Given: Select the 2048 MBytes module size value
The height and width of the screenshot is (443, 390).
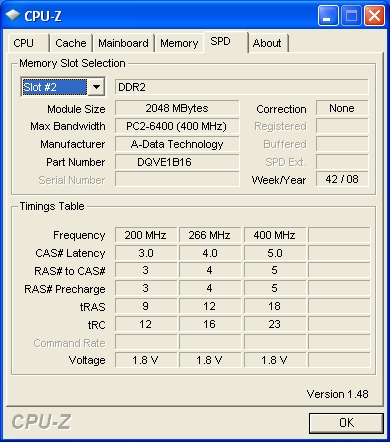Looking at the screenshot, I should pyautogui.click(x=177, y=108).
